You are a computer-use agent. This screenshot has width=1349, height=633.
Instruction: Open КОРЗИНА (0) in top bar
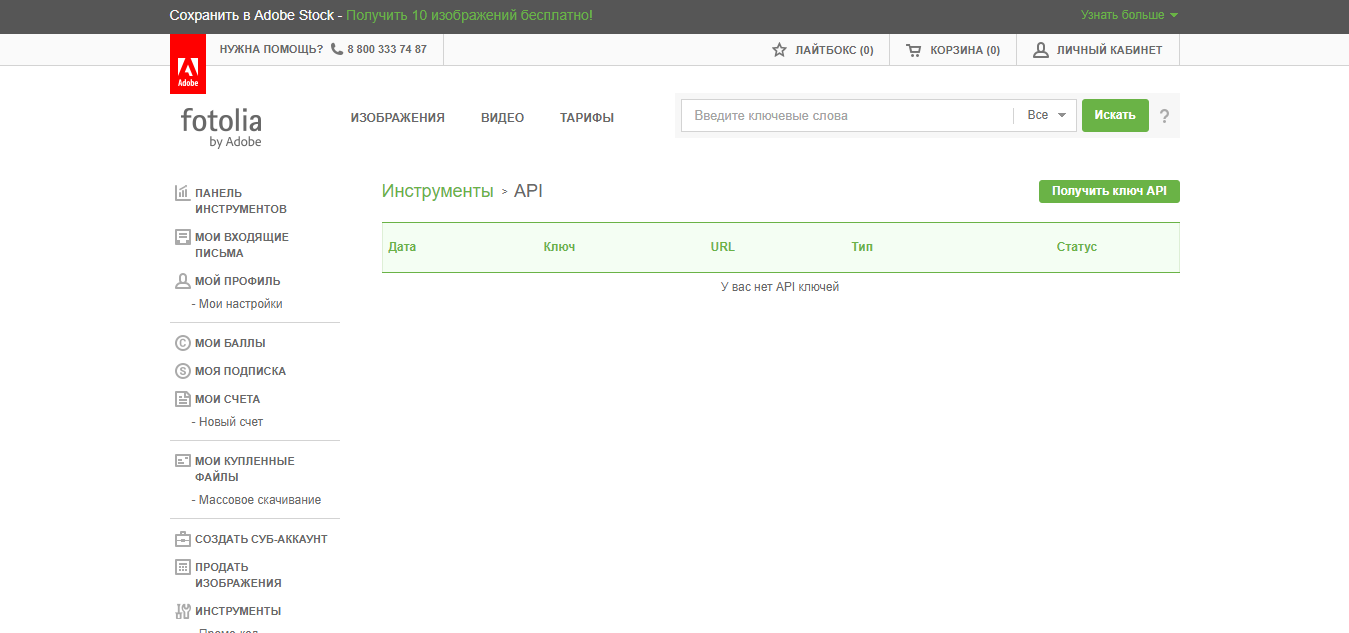[x=953, y=50]
